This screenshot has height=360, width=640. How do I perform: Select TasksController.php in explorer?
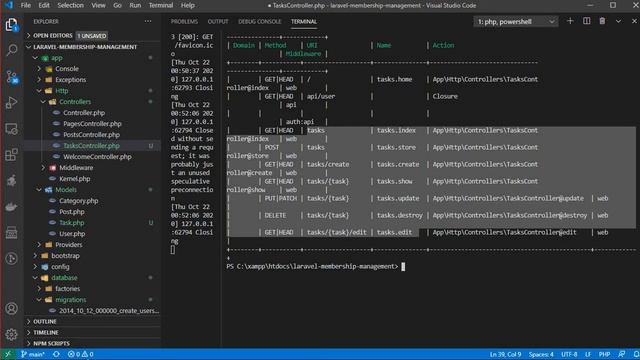[x=91, y=146]
